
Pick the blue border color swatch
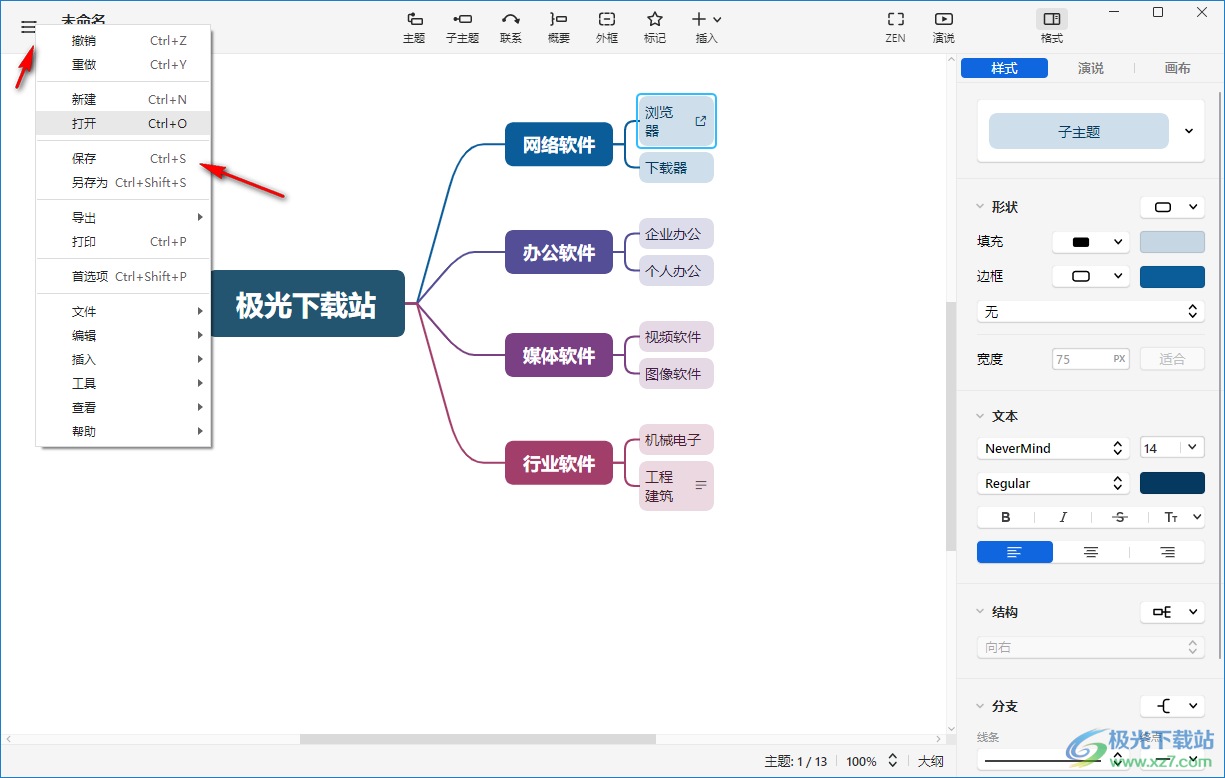click(1172, 277)
